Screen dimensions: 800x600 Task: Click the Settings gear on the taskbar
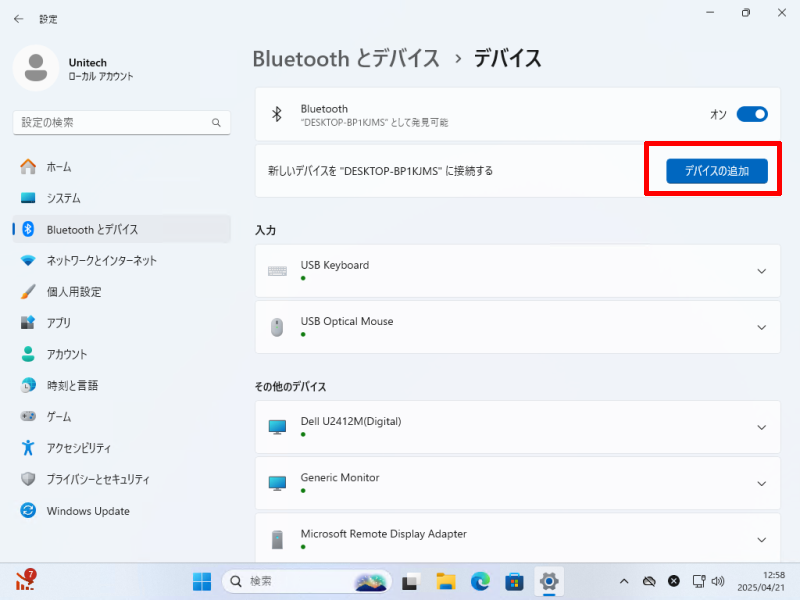click(549, 581)
